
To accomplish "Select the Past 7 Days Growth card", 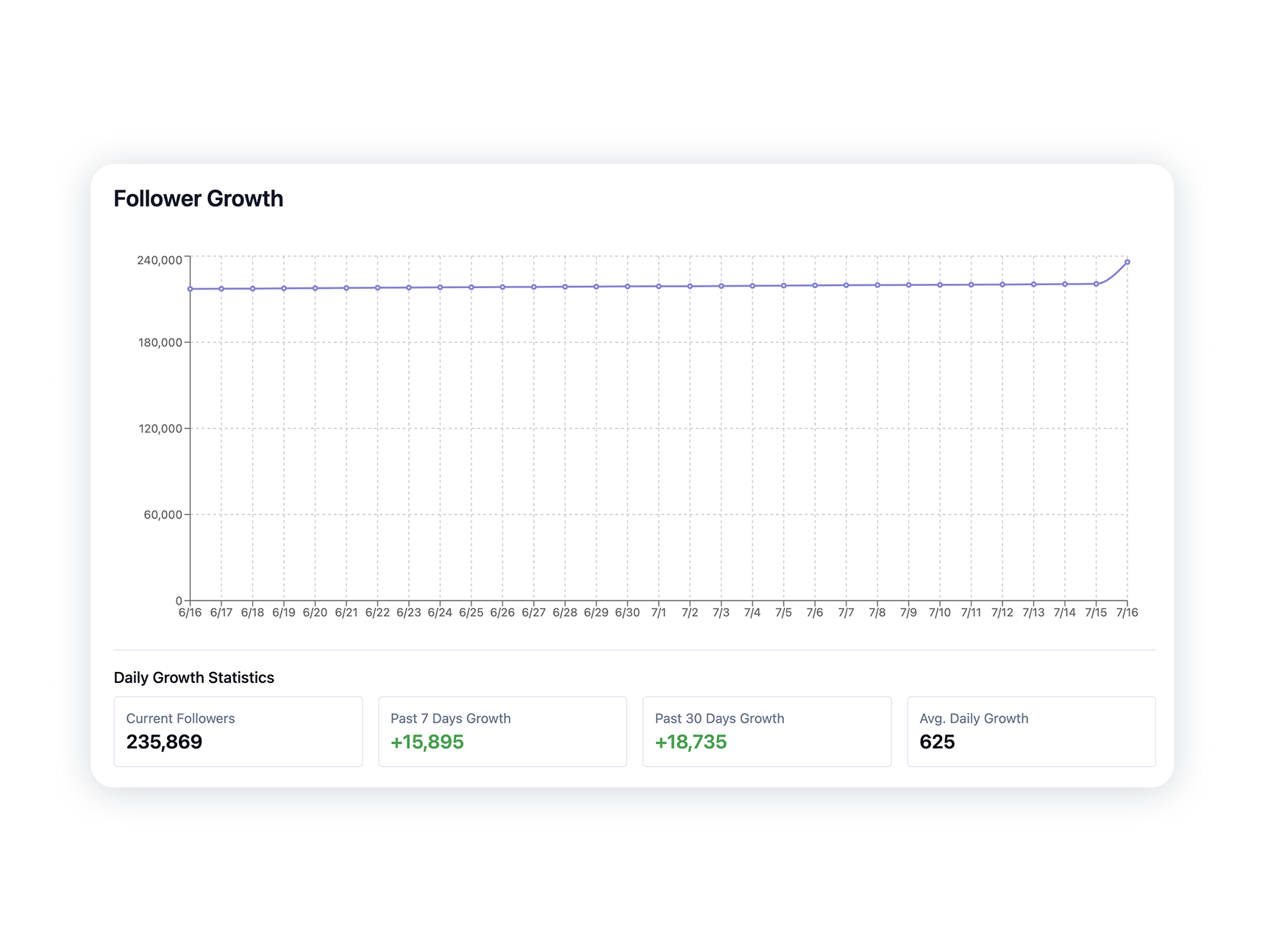I will click(x=502, y=731).
